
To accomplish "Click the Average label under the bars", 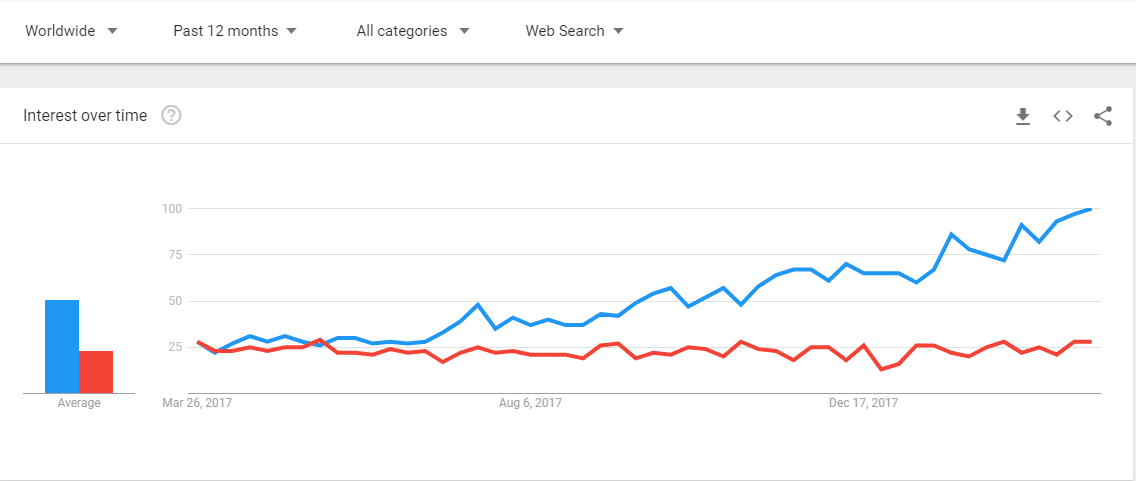I will [79, 404].
